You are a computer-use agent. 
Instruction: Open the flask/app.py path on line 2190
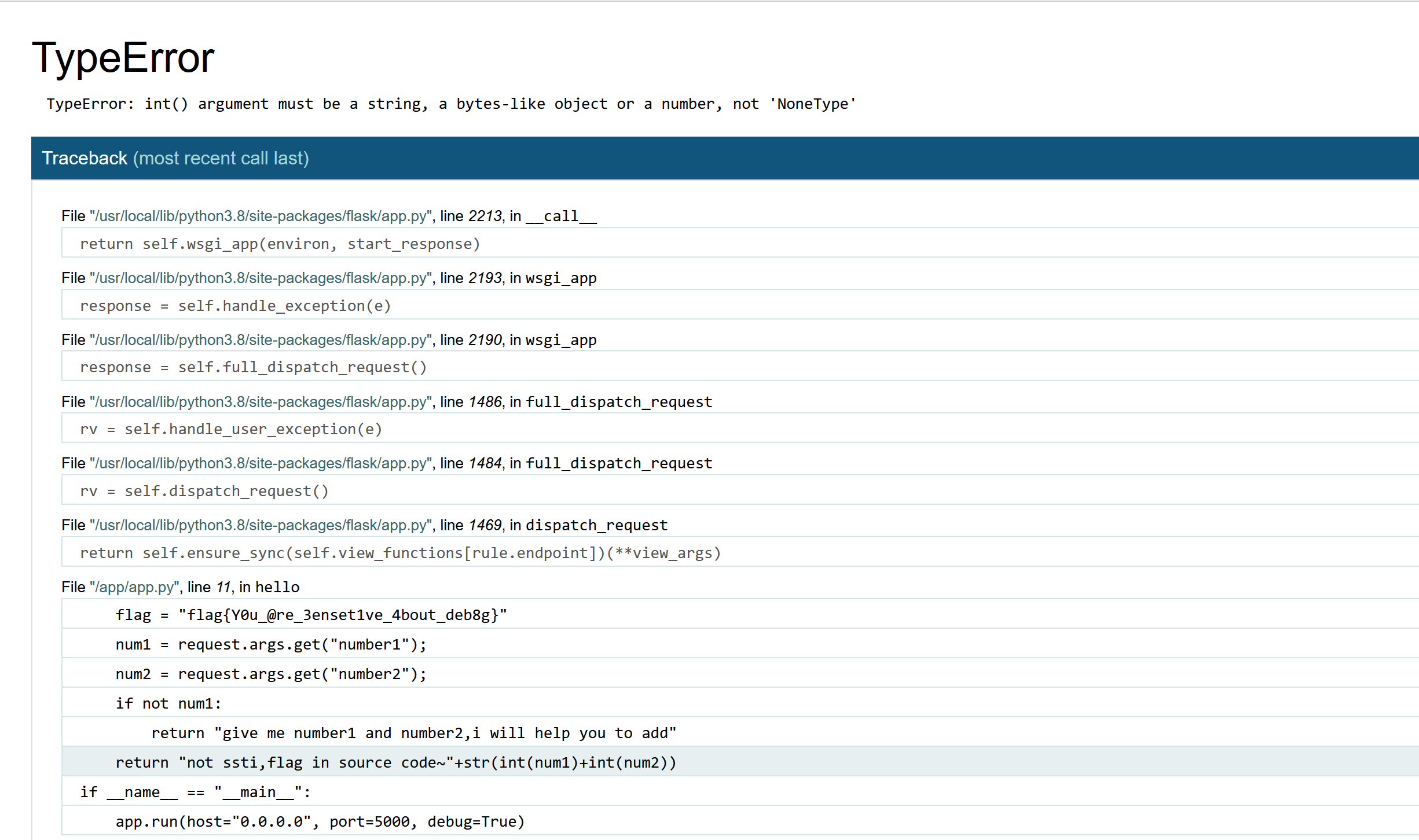click(x=261, y=340)
